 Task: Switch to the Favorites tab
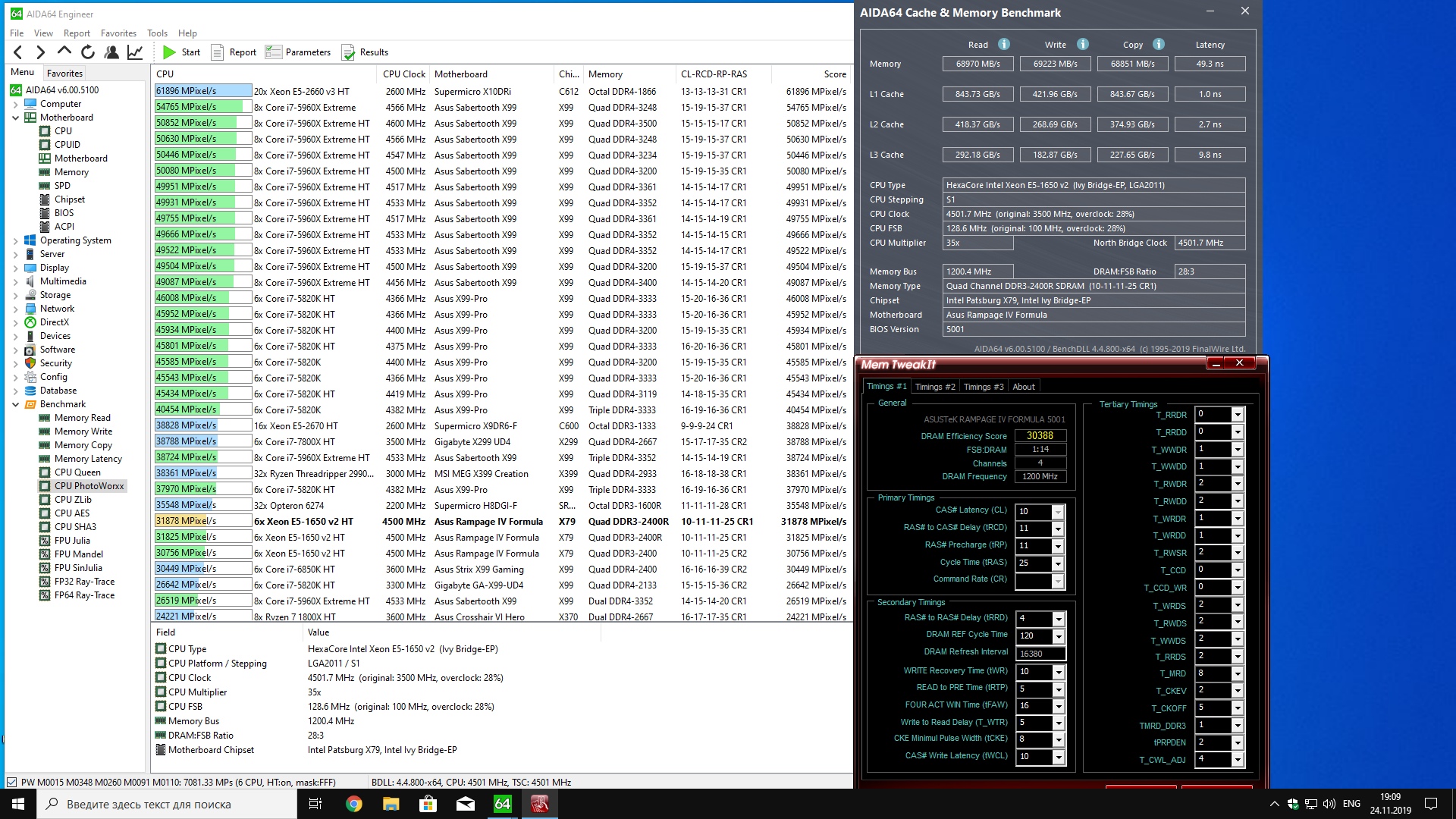[64, 74]
